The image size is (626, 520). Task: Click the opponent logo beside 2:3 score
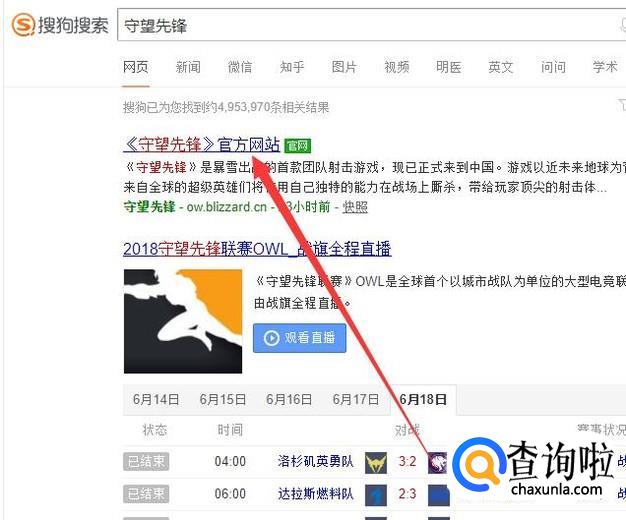click(x=439, y=495)
